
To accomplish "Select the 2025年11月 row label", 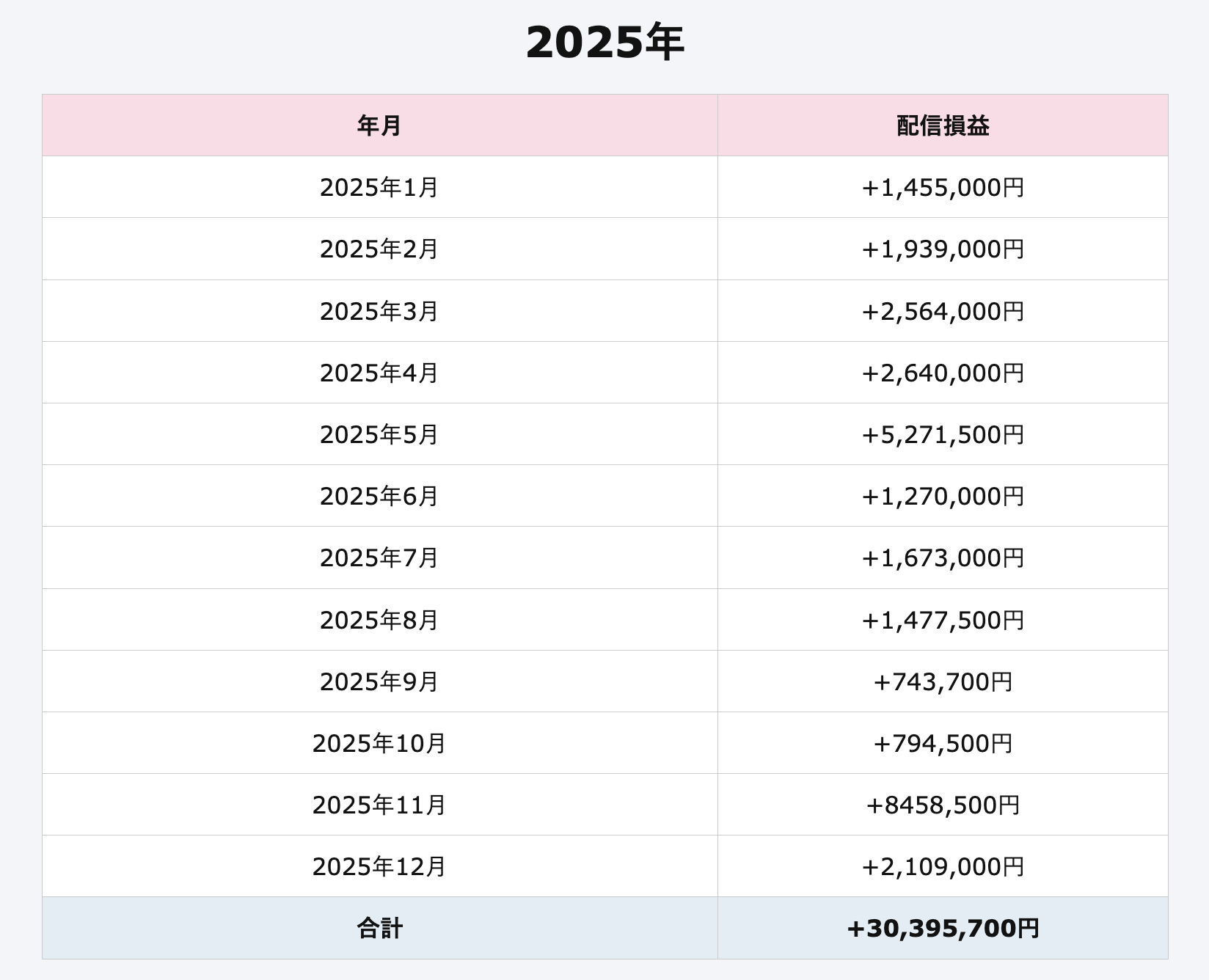I will pyautogui.click(x=379, y=805).
